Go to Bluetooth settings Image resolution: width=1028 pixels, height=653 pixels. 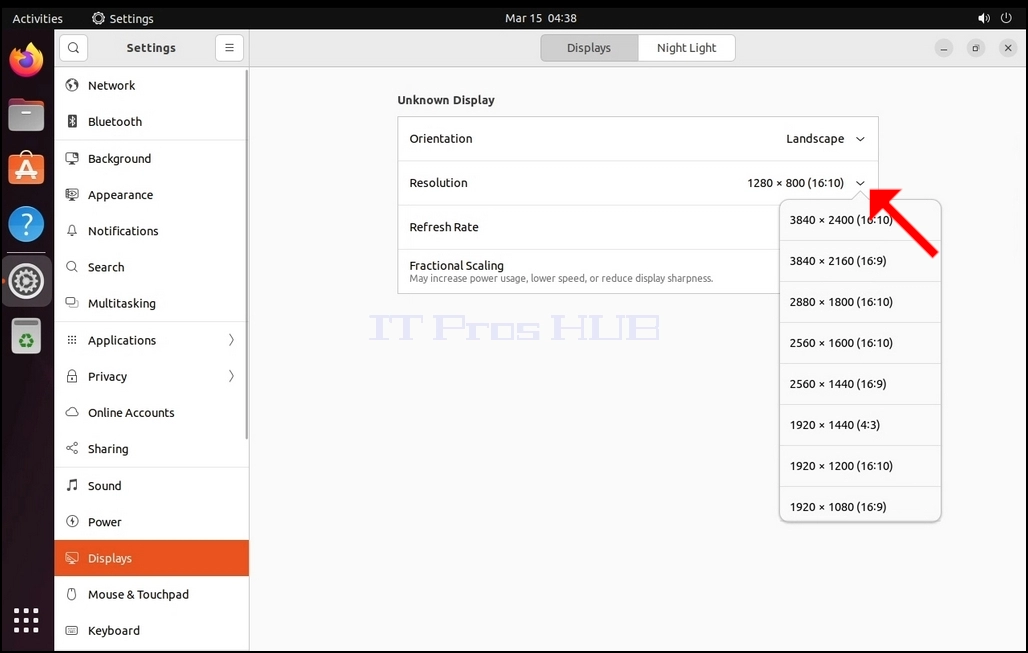coord(151,121)
